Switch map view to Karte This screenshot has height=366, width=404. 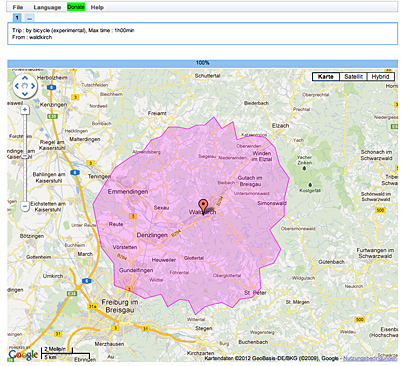tap(326, 77)
